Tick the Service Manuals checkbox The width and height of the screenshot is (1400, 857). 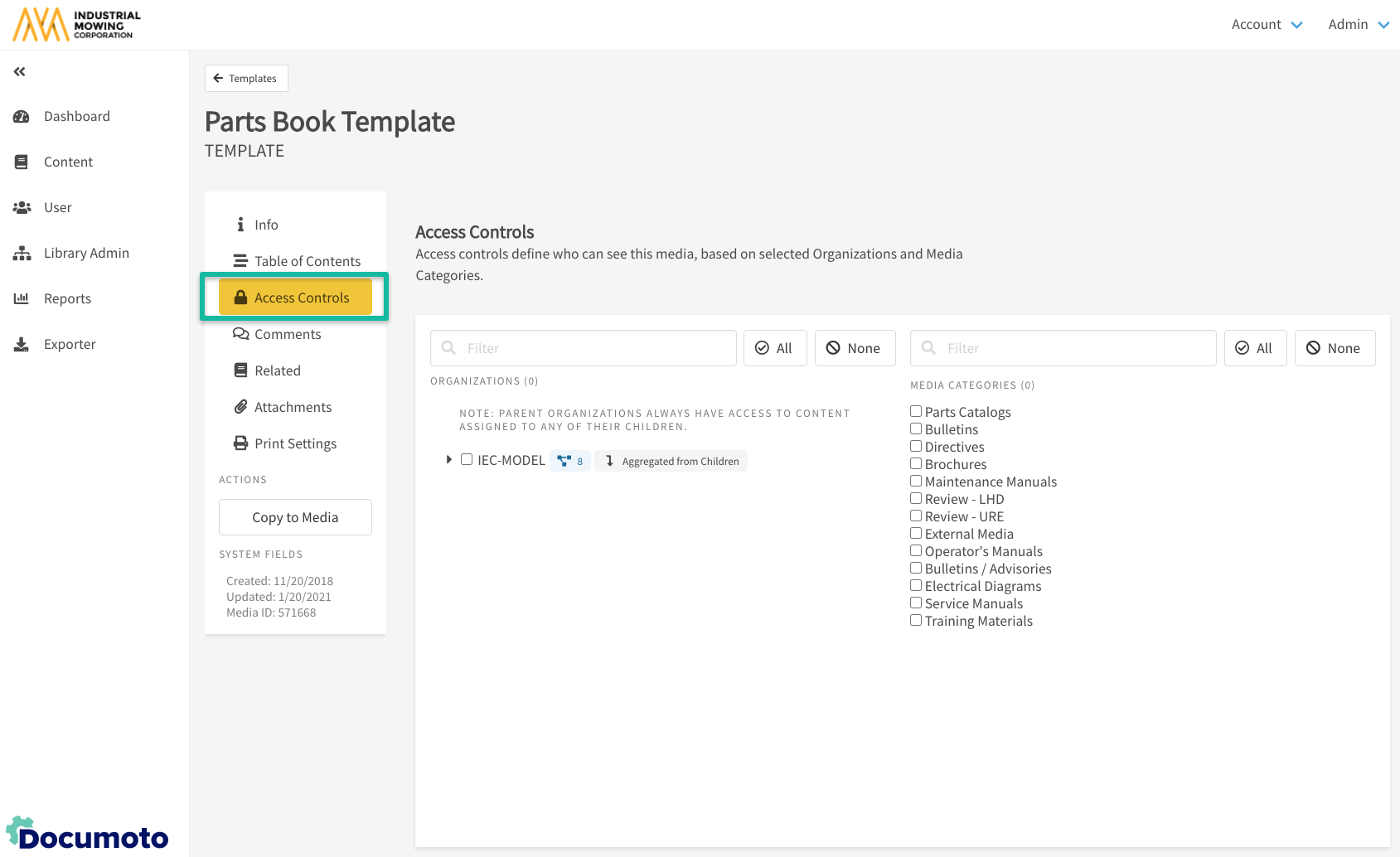coord(916,603)
